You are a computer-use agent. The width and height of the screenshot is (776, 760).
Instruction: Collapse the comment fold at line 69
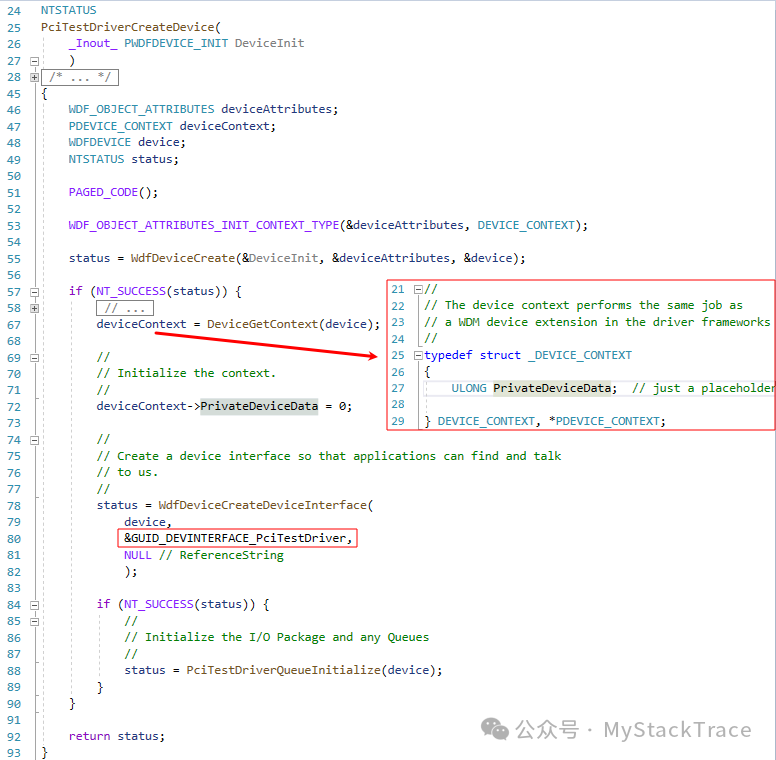tap(34, 358)
